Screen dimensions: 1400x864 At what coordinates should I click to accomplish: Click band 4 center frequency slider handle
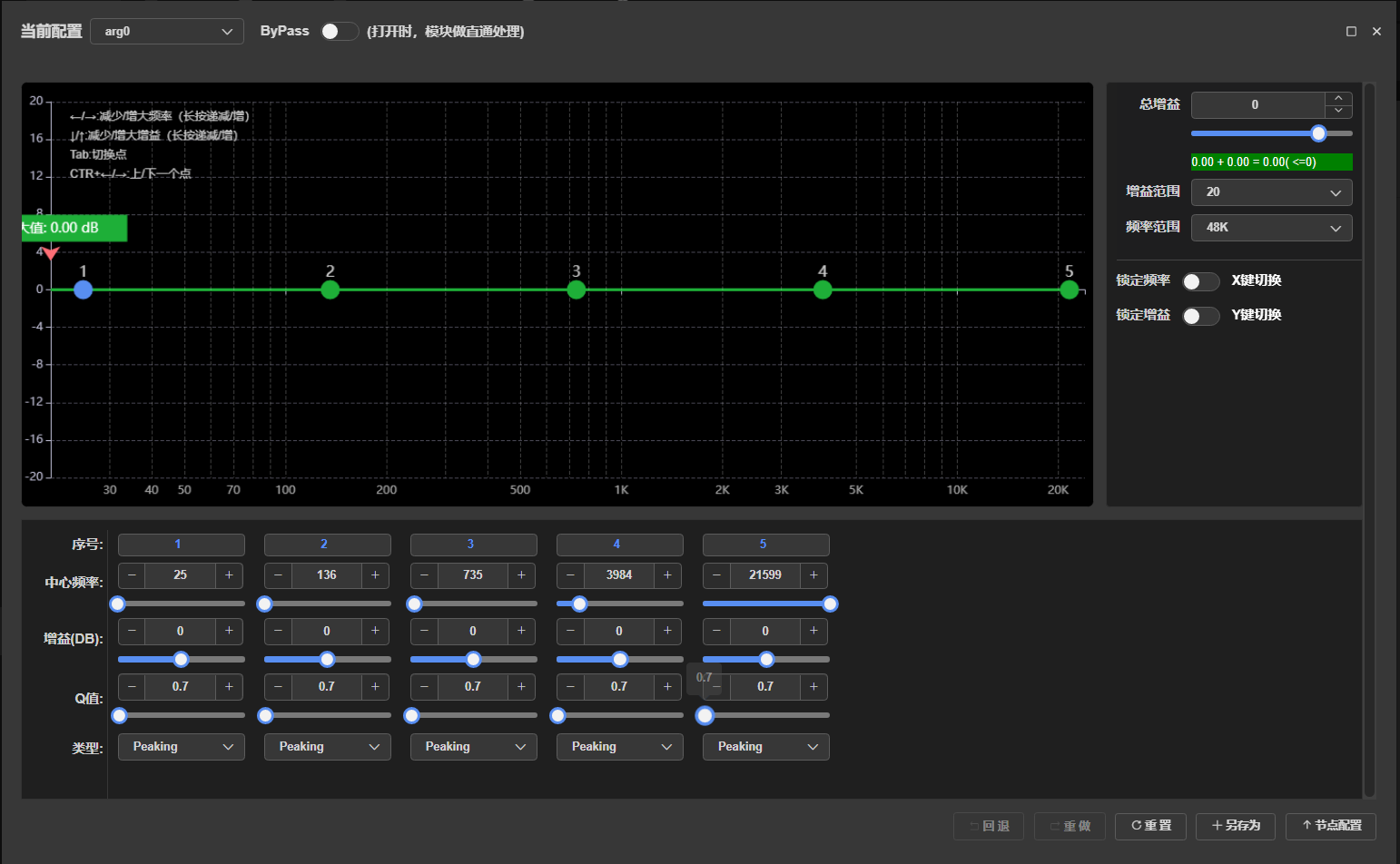[x=579, y=604]
